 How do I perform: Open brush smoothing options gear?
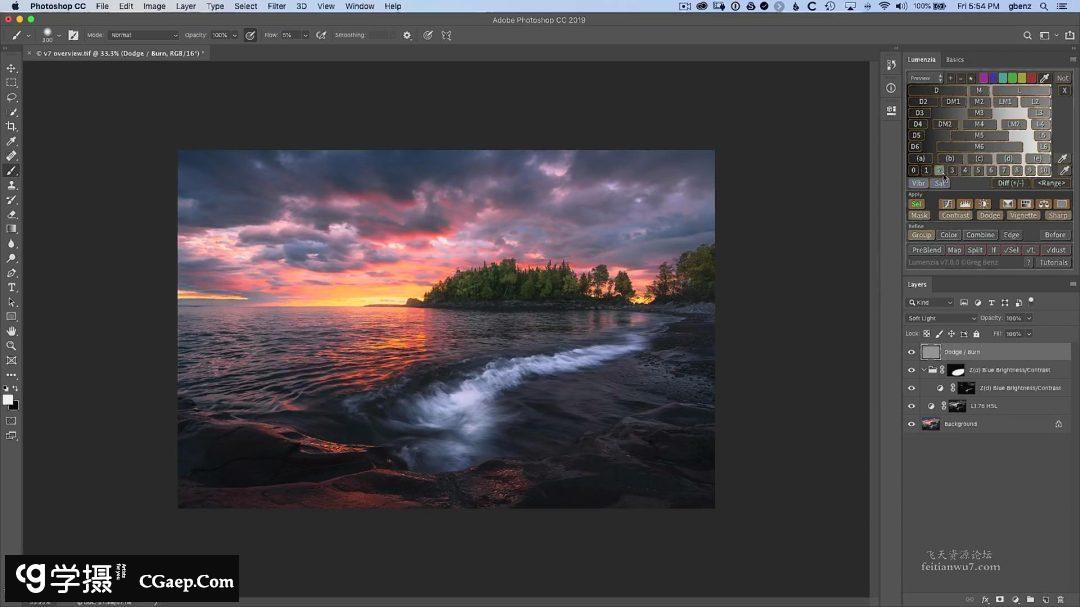pyautogui.click(x=407, y=35)
